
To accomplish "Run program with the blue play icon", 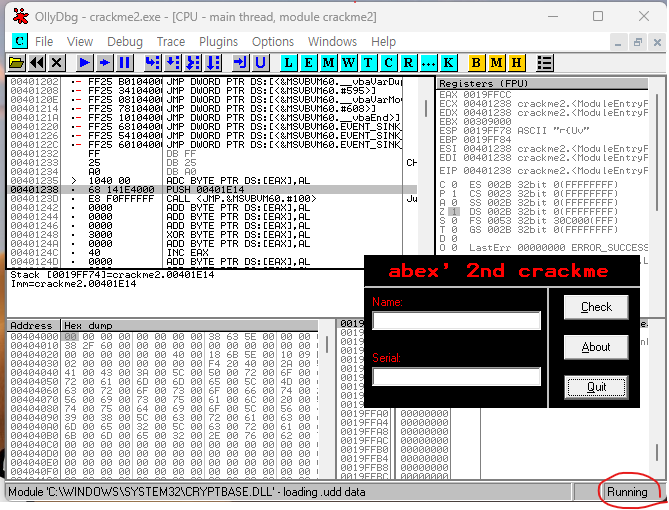I will tap(84, 63).
